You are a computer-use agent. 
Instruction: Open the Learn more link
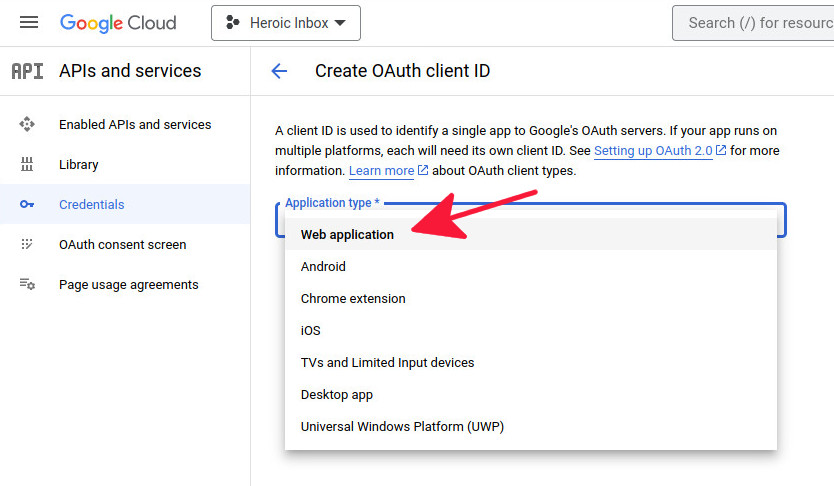(381, 171)
